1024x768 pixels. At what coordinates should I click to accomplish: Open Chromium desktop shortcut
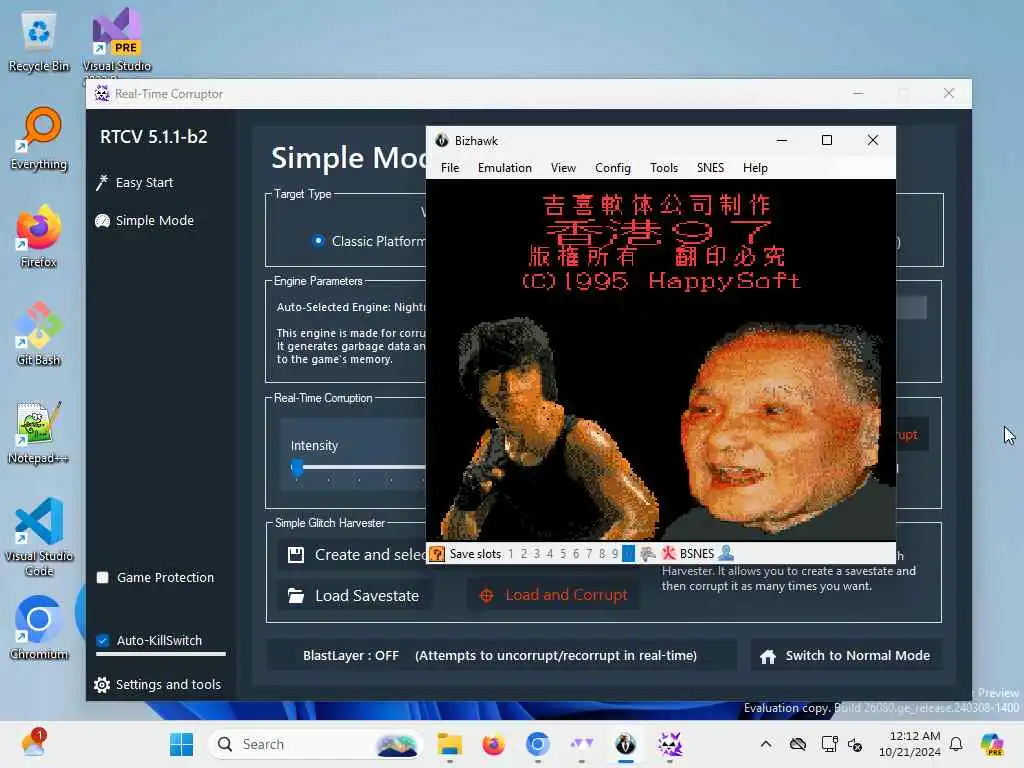click(x=39, y=628)
